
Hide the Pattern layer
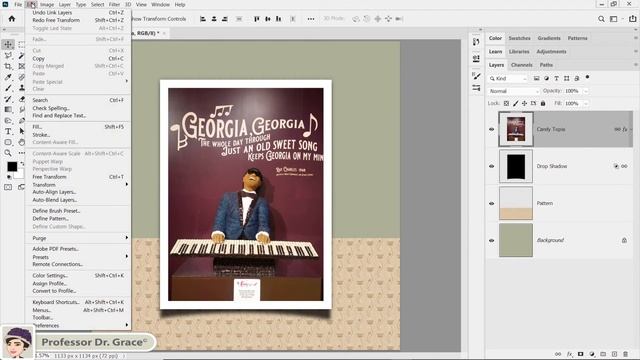click(491, 203)
